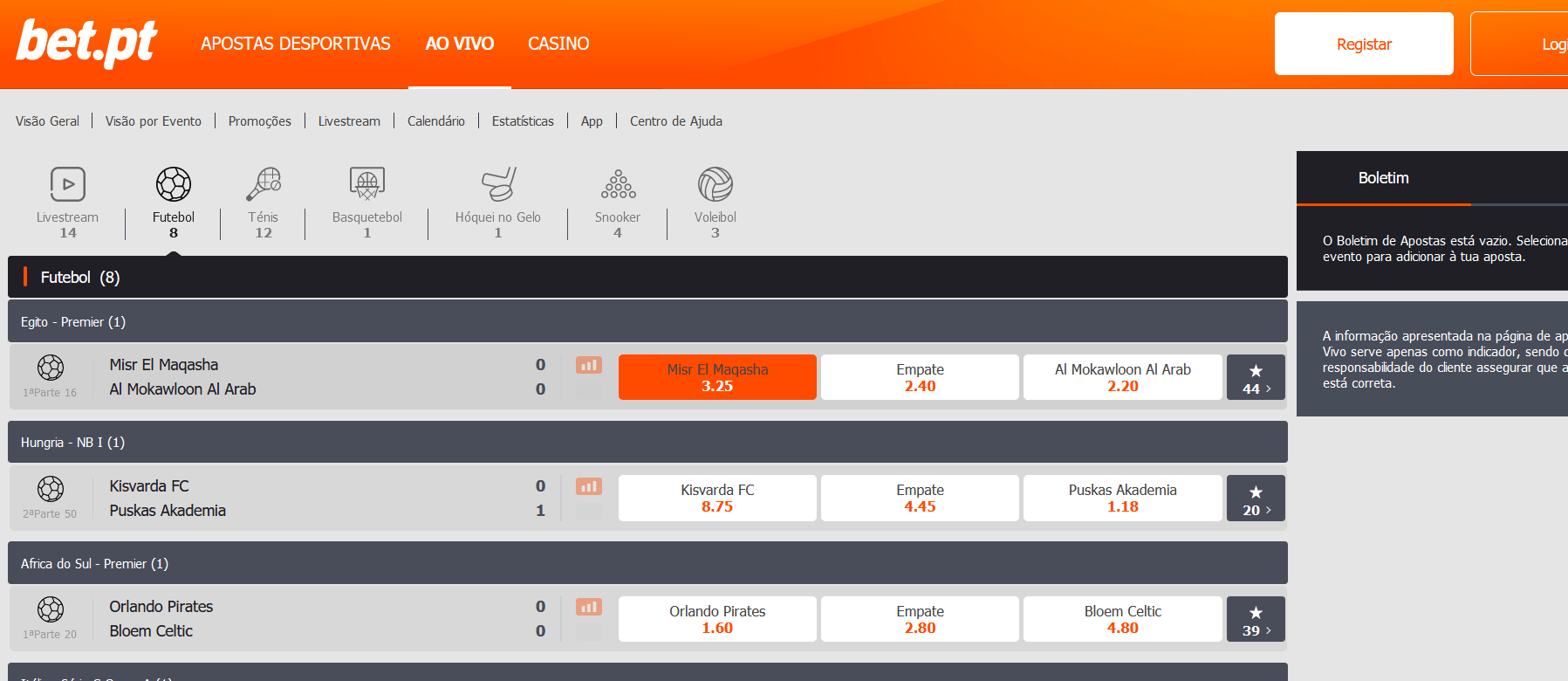Select the Snooker balls icon
The width and height of the screenshot is (1568, 681).
618,184
